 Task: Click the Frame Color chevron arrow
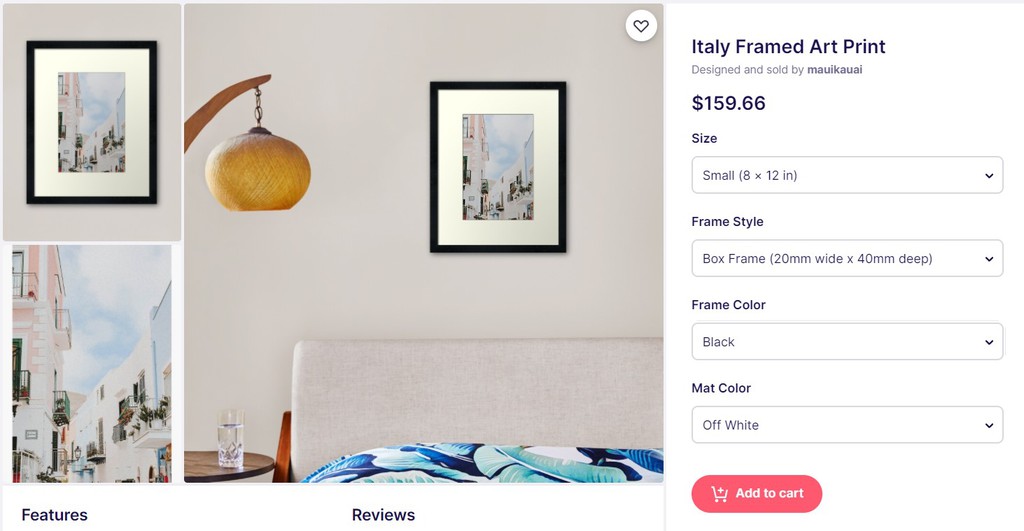coord(989,342)
